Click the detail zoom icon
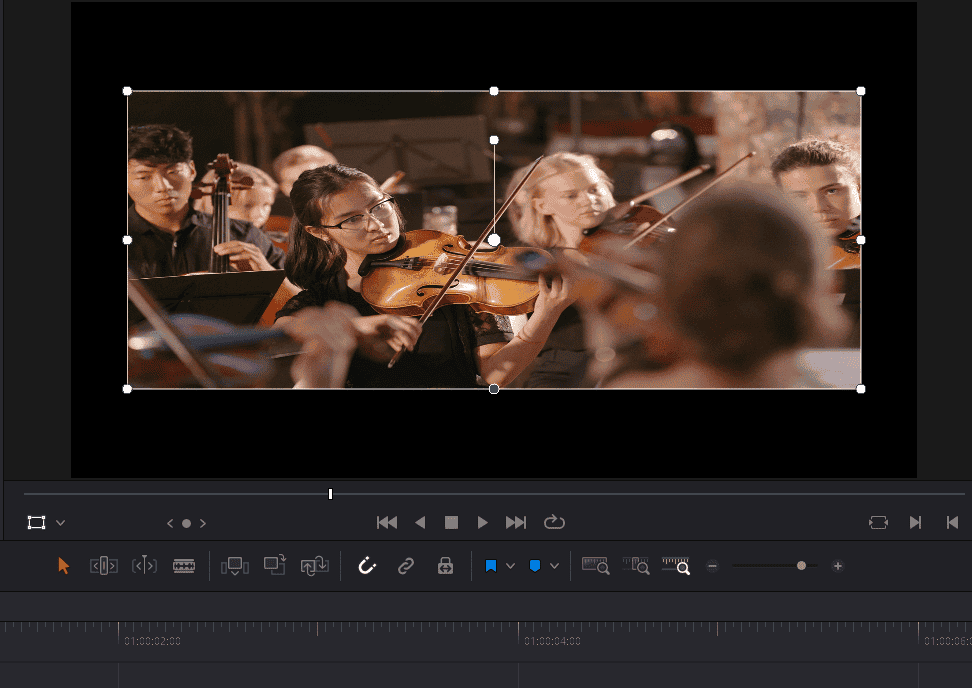Image resolution: width=972 pixels, height=688 pixels. pos(636,565)
